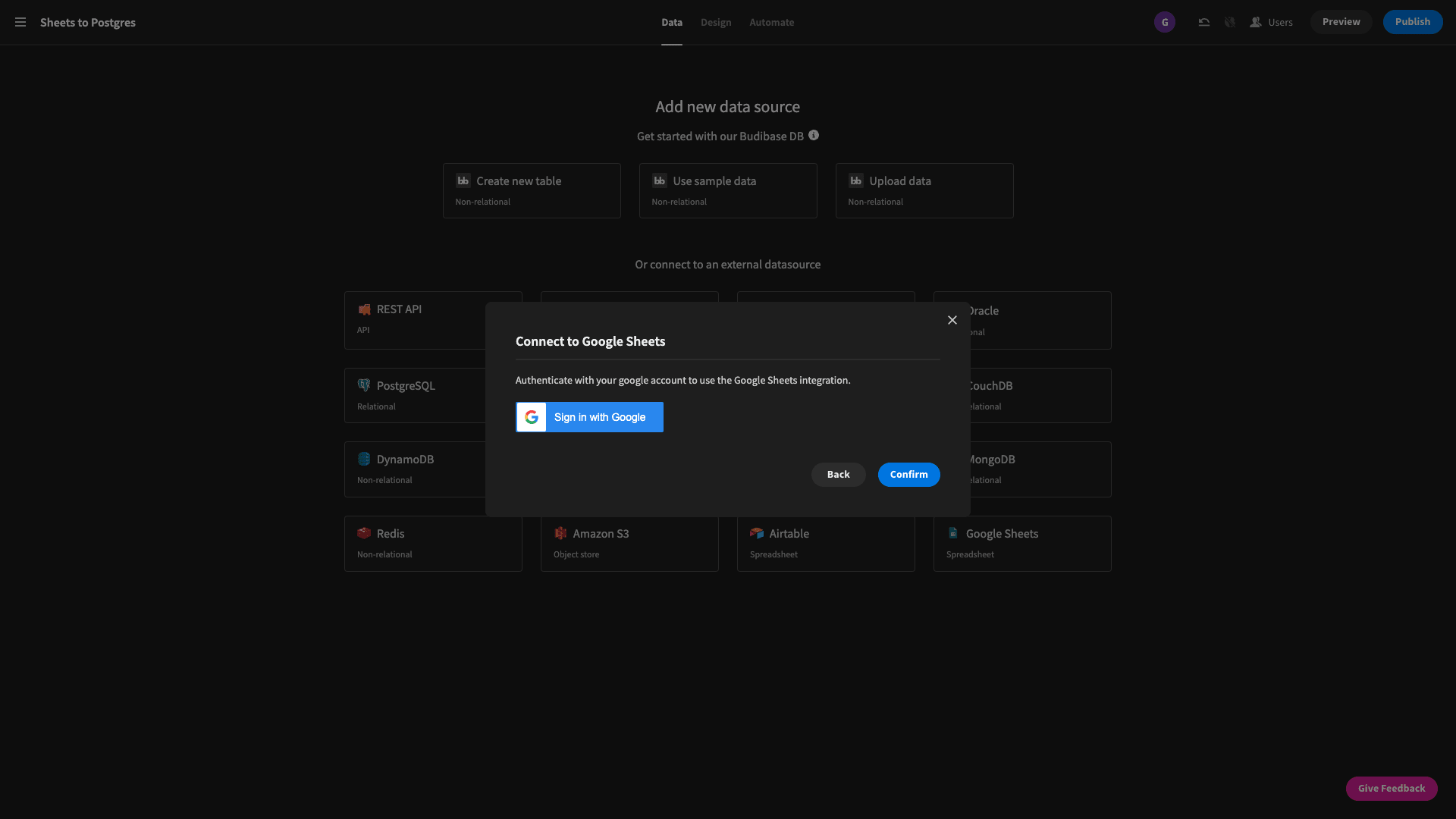Viewport: 1456px width, 819px height.
Task: Switch to the Design tab
Action: tap(716, 22)
